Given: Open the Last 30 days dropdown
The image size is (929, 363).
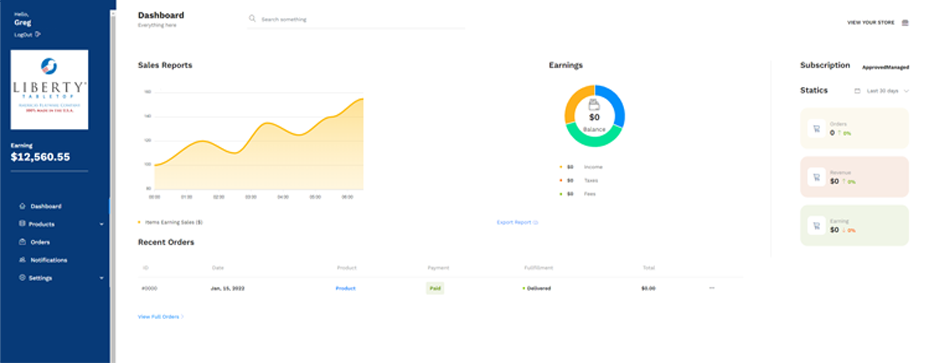Looking at the screenshot, I should 882,91.
